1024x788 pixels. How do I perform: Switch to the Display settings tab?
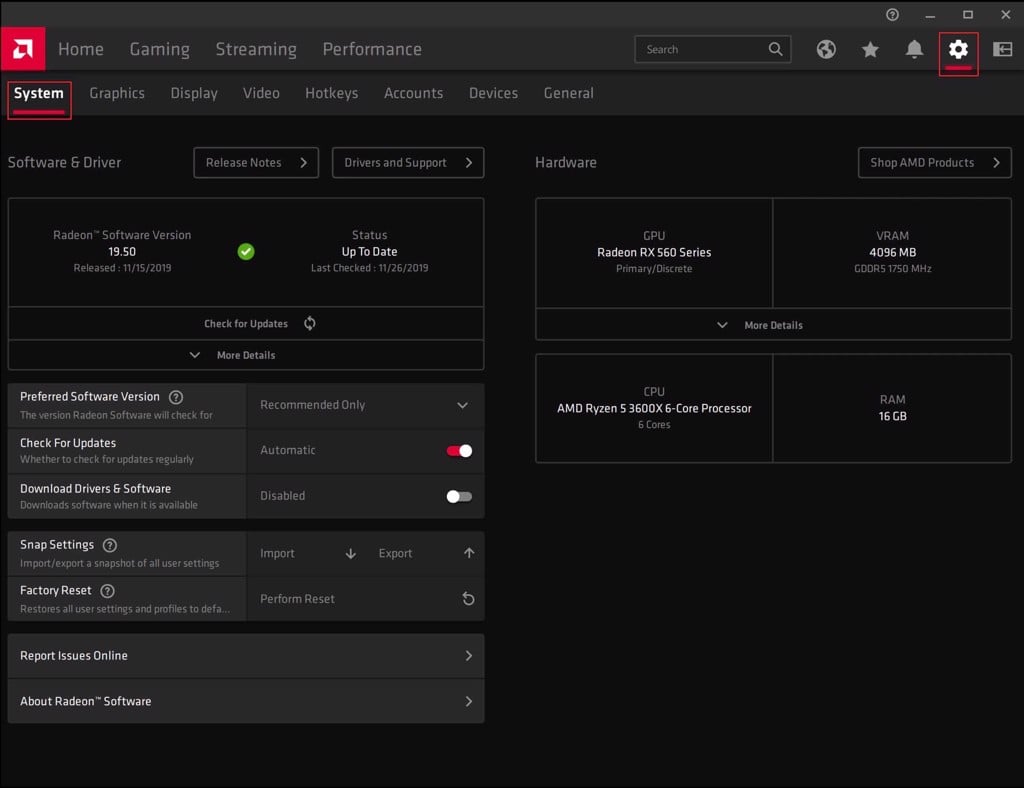[194, 93]
